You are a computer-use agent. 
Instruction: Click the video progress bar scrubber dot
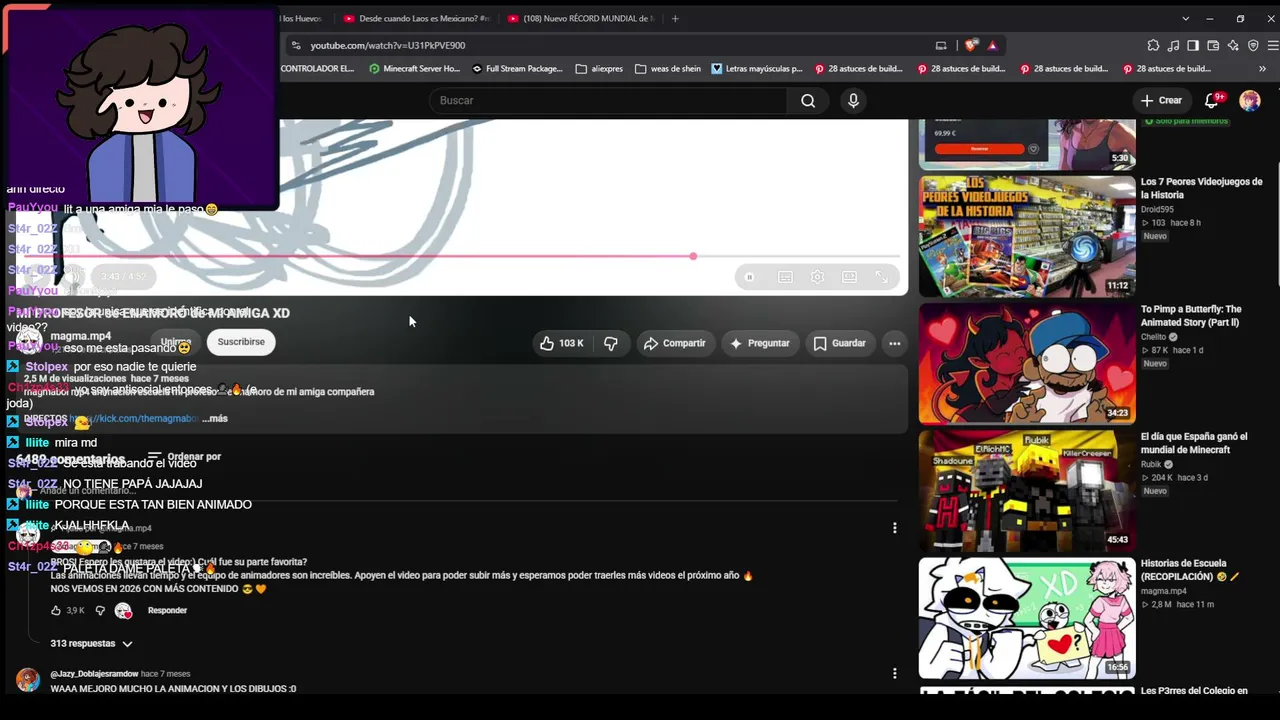click(693, 256)
